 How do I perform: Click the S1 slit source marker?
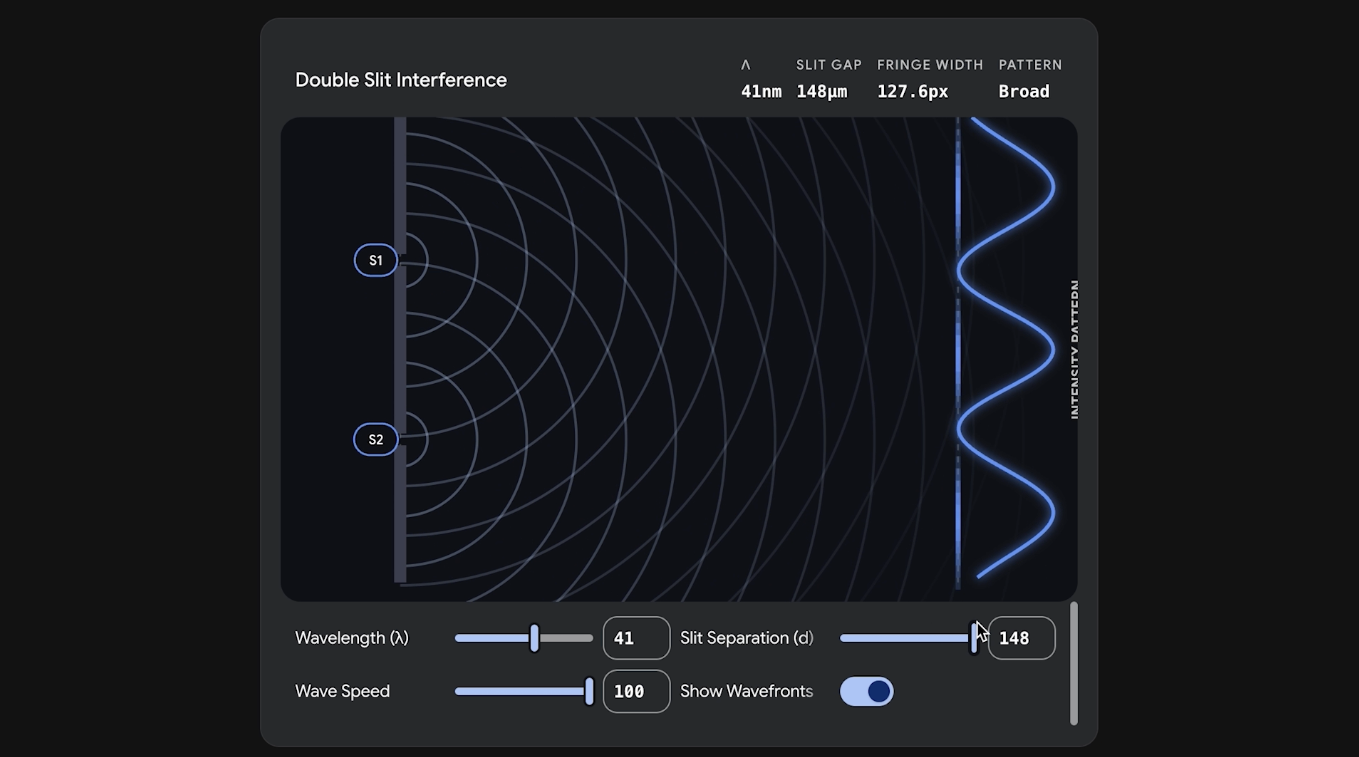(376, 260)
